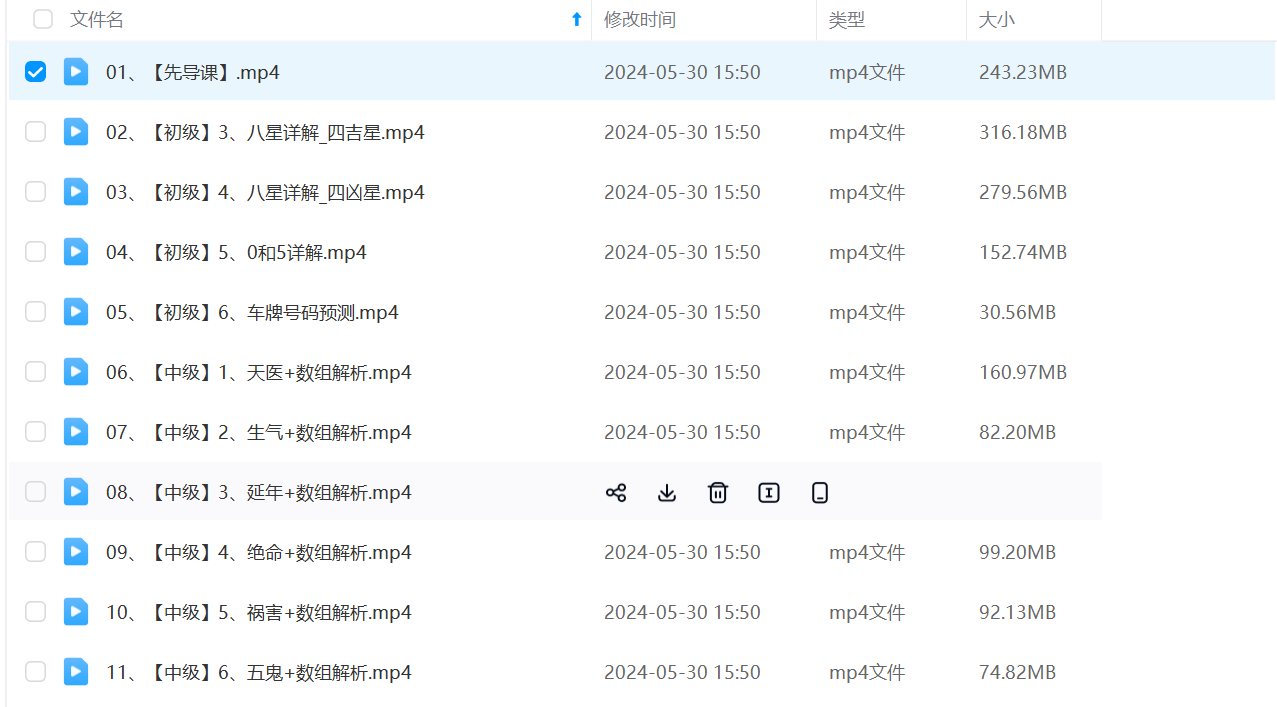The image size is (1277, 707).
Task: Click the file name 10、【中级】5、祸害+数组解析.mp4
Action: 258,612
